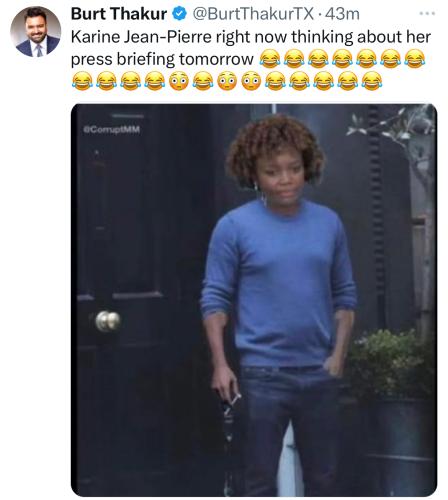Open the three-dot more options menu
The width and height of the screenshot is (448, 500).
point(427,14)
